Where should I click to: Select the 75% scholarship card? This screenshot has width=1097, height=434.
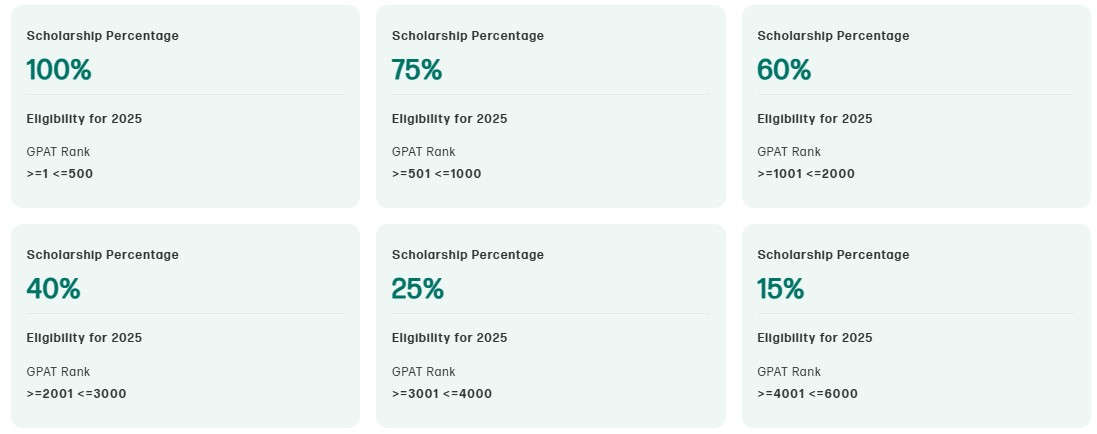click(550, 106)
